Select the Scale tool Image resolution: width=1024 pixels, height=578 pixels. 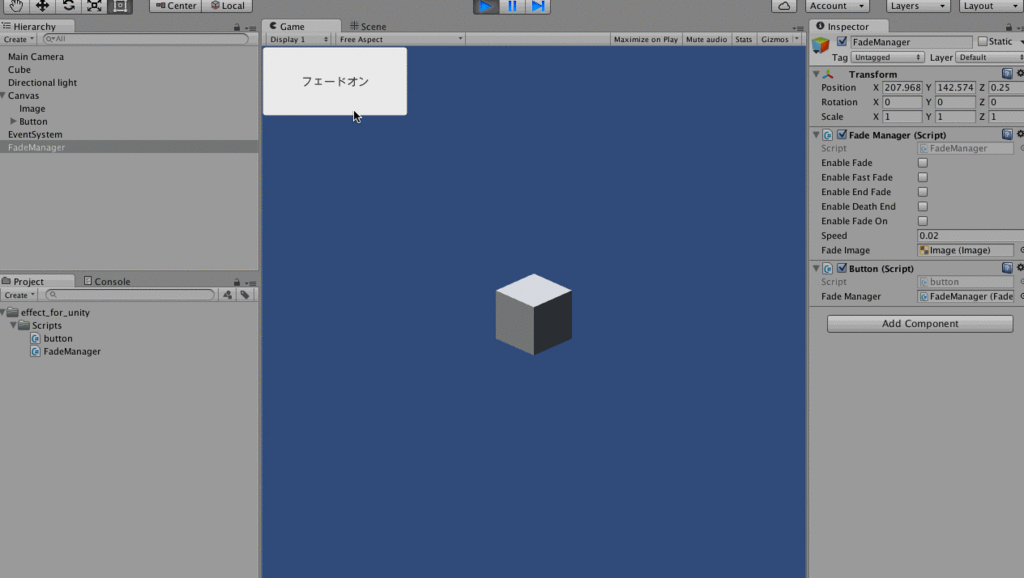tap(92, 6)
